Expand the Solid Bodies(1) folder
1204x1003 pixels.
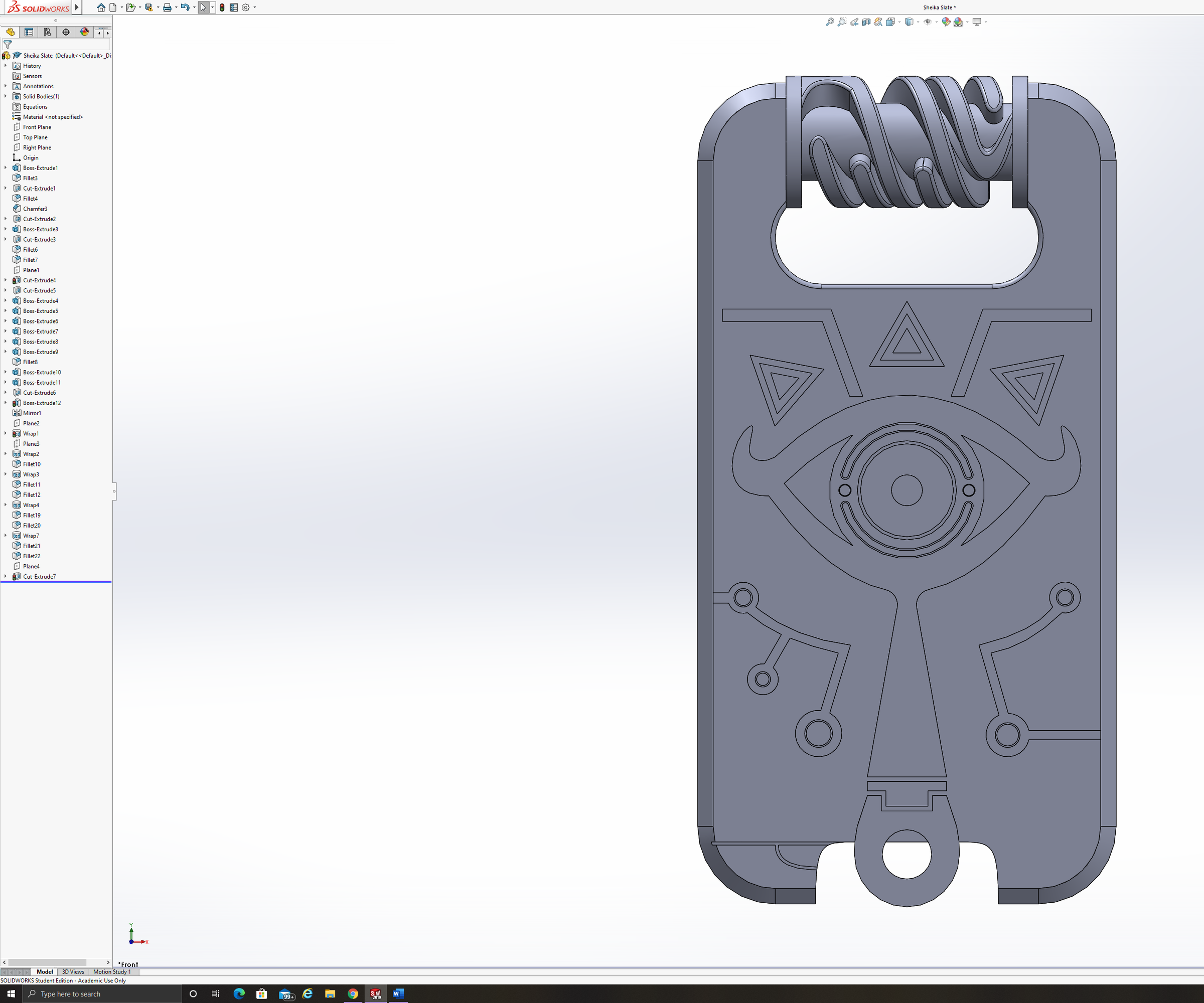click(x=6, y=96)
